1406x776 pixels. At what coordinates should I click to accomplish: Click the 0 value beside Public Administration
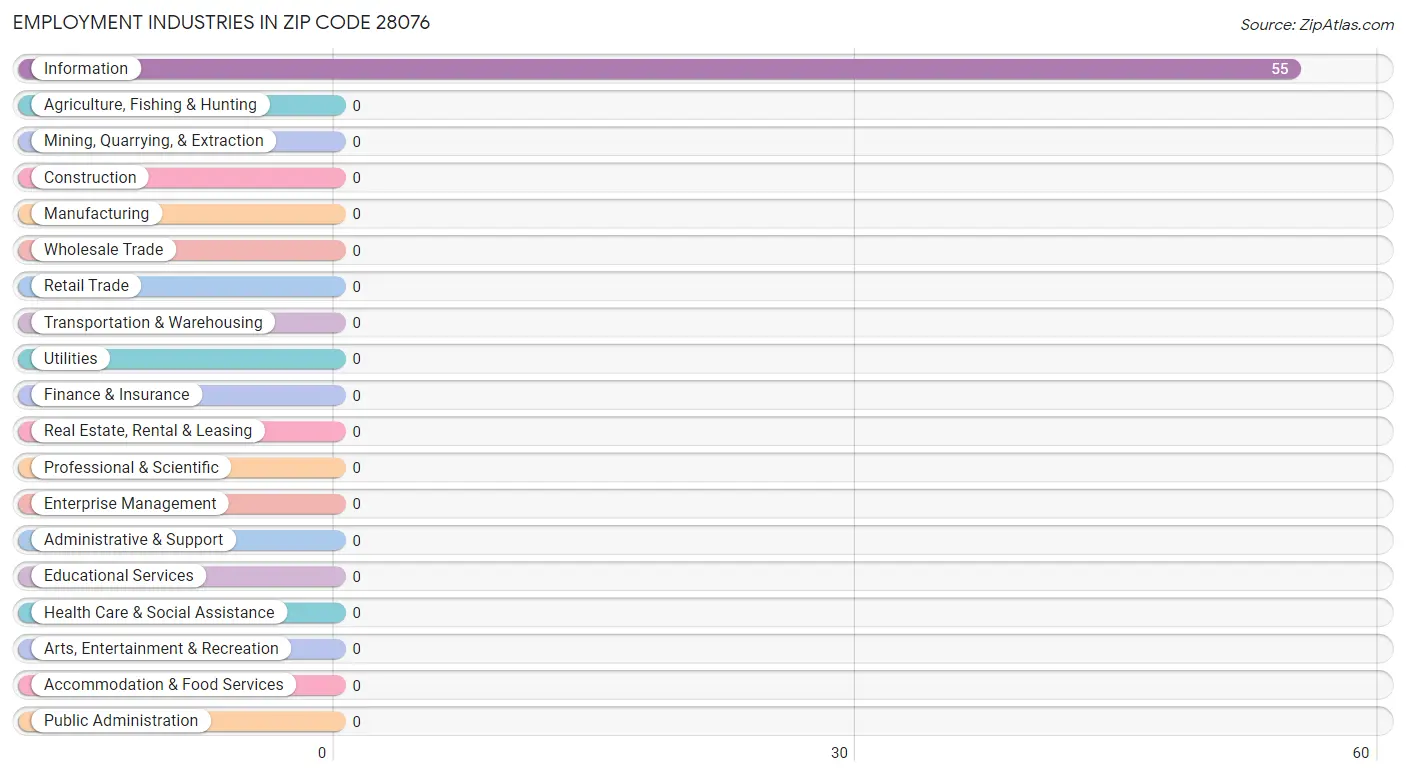point(356,722)
